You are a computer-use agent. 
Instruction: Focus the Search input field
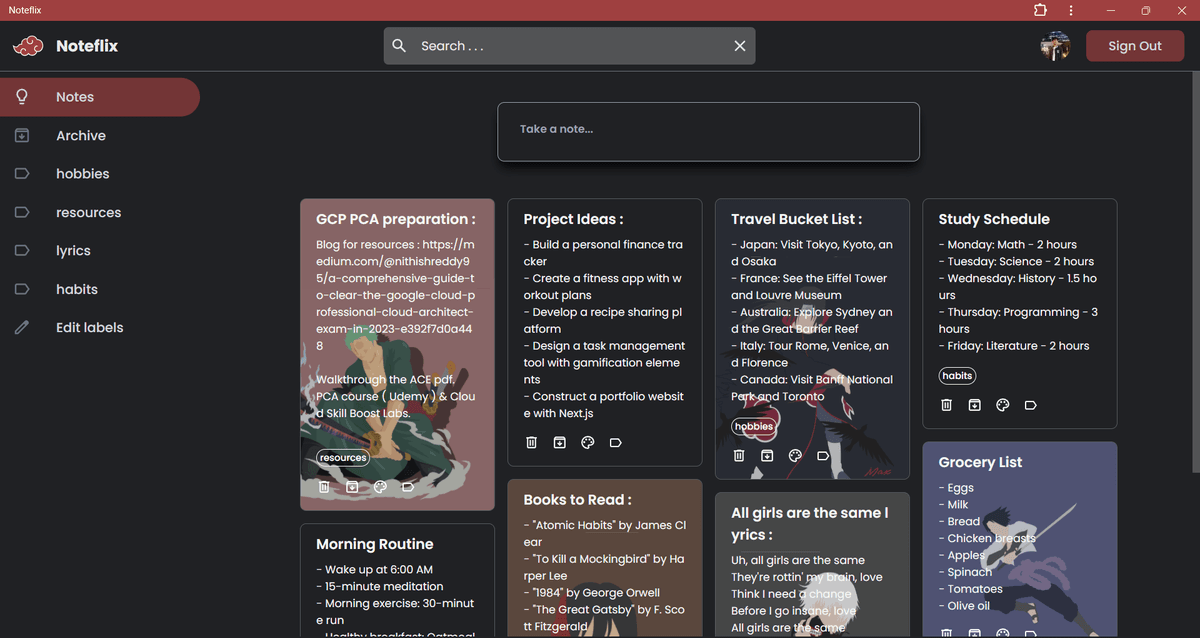(570, 46)
